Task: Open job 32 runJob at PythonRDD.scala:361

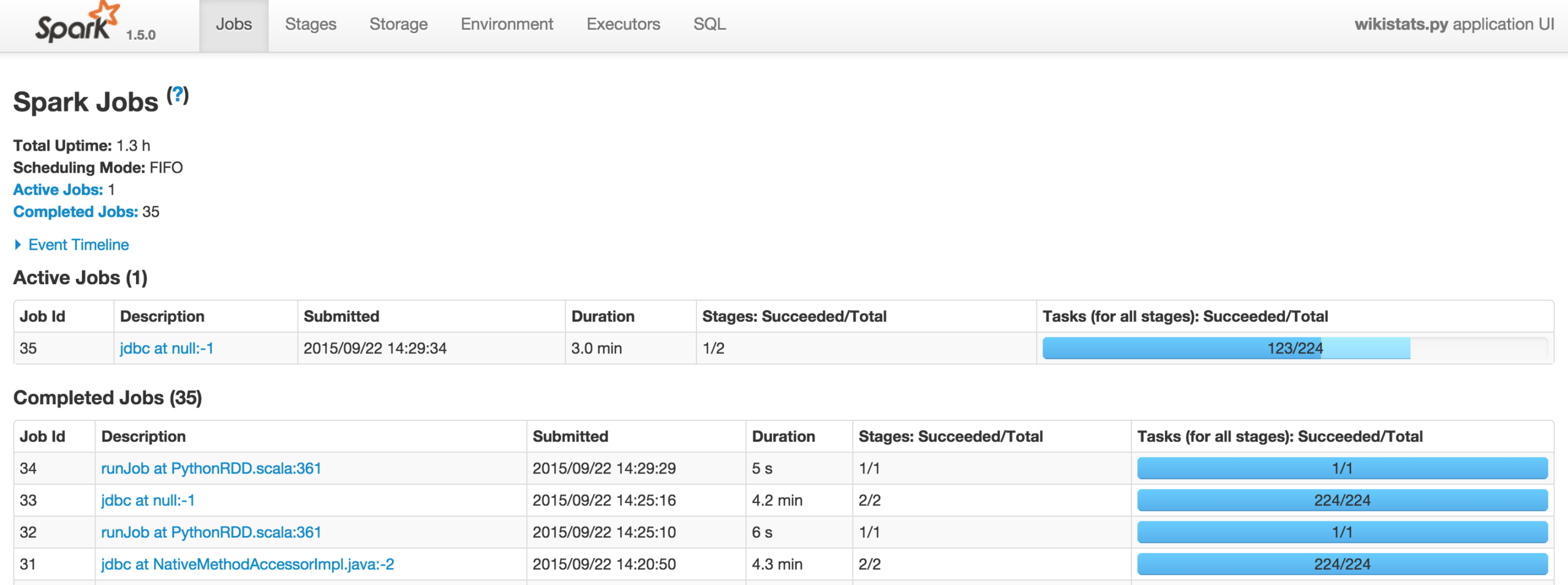Action: 211,532
